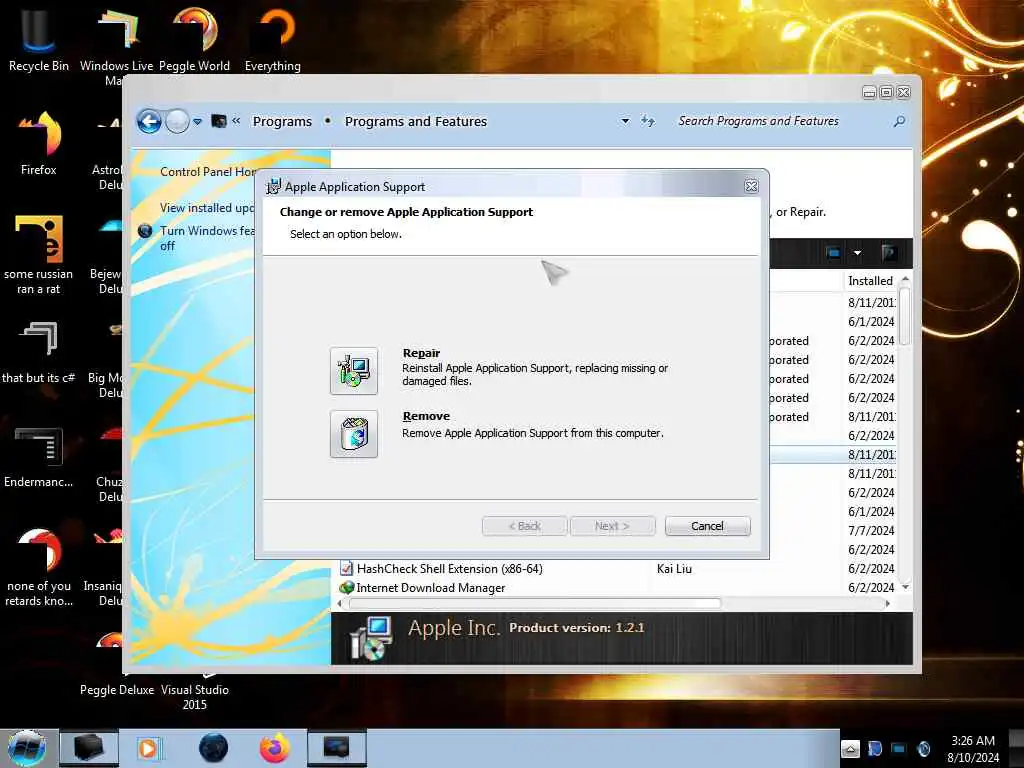Click the Apple Inc. details pane icon
The image size is (1024, 768).
pos(371,638)
